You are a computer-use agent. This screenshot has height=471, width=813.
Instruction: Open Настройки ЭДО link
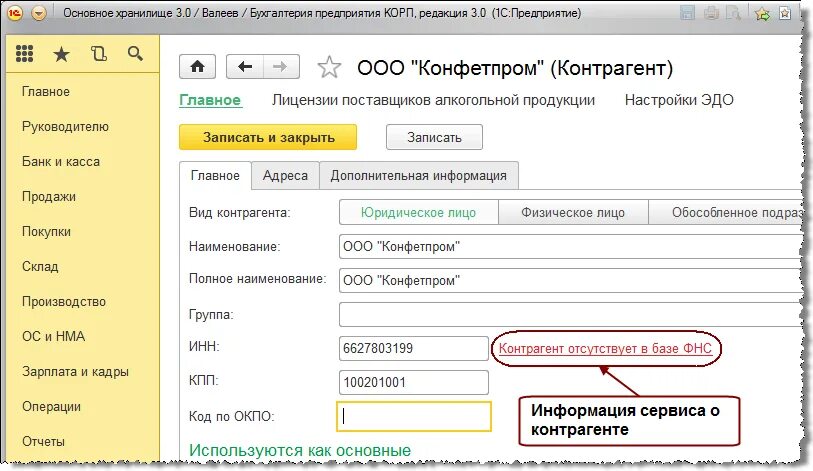(x=679, y=100)
